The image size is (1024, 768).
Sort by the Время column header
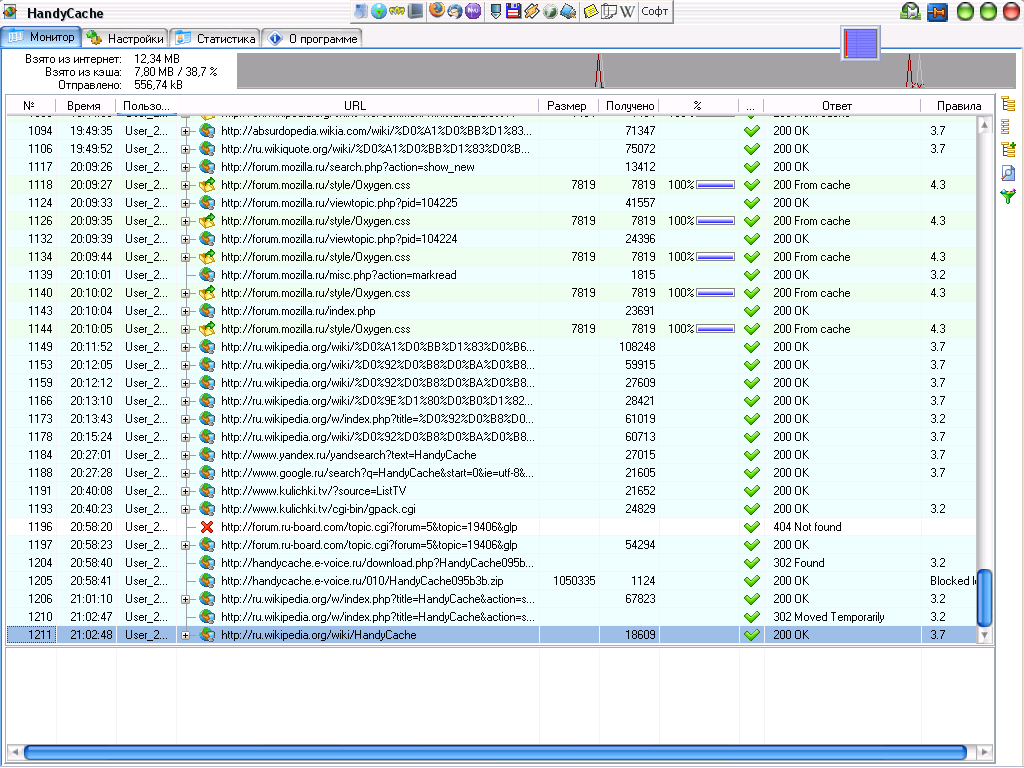click(x=86, y=106)
